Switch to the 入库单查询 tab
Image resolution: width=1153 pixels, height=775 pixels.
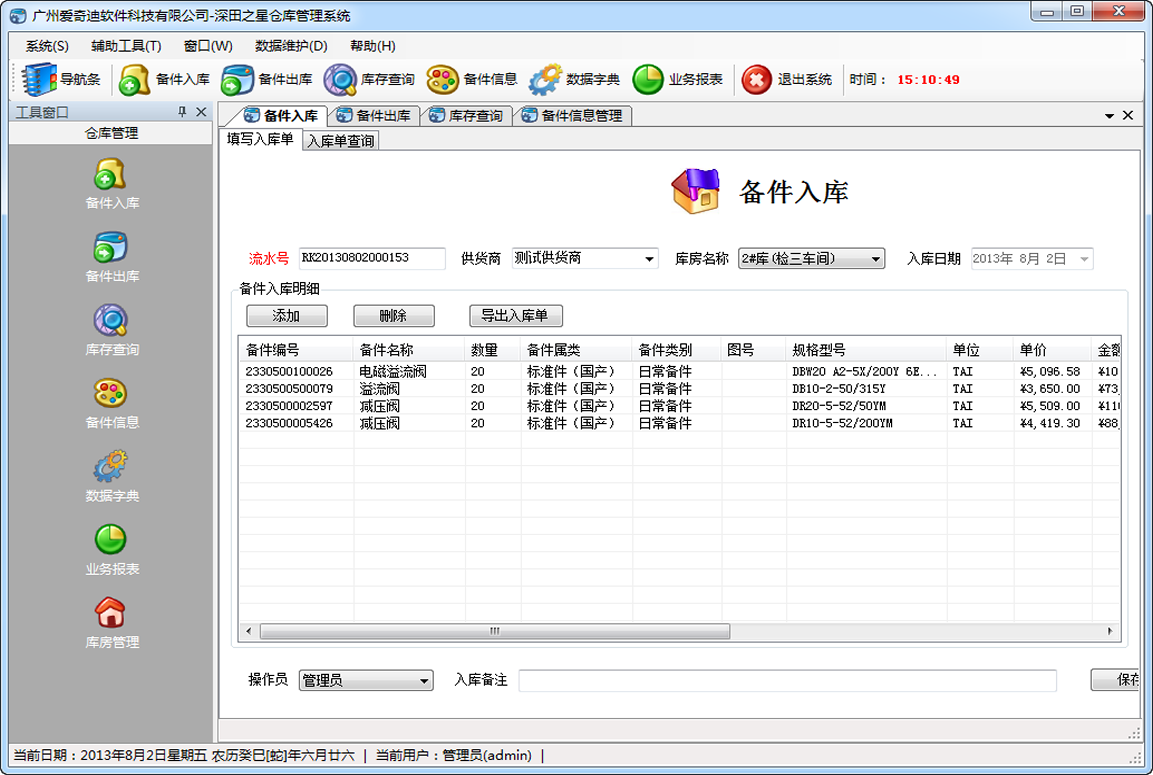point(341,141)
